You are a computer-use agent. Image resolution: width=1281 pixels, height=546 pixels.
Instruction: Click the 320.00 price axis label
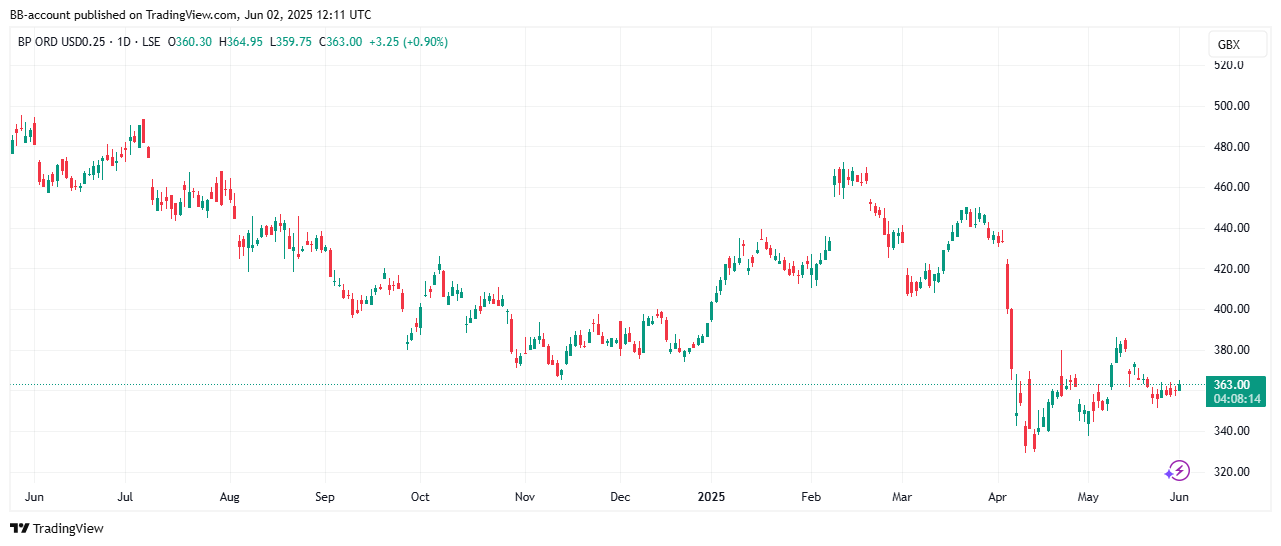click(1231, 472)
